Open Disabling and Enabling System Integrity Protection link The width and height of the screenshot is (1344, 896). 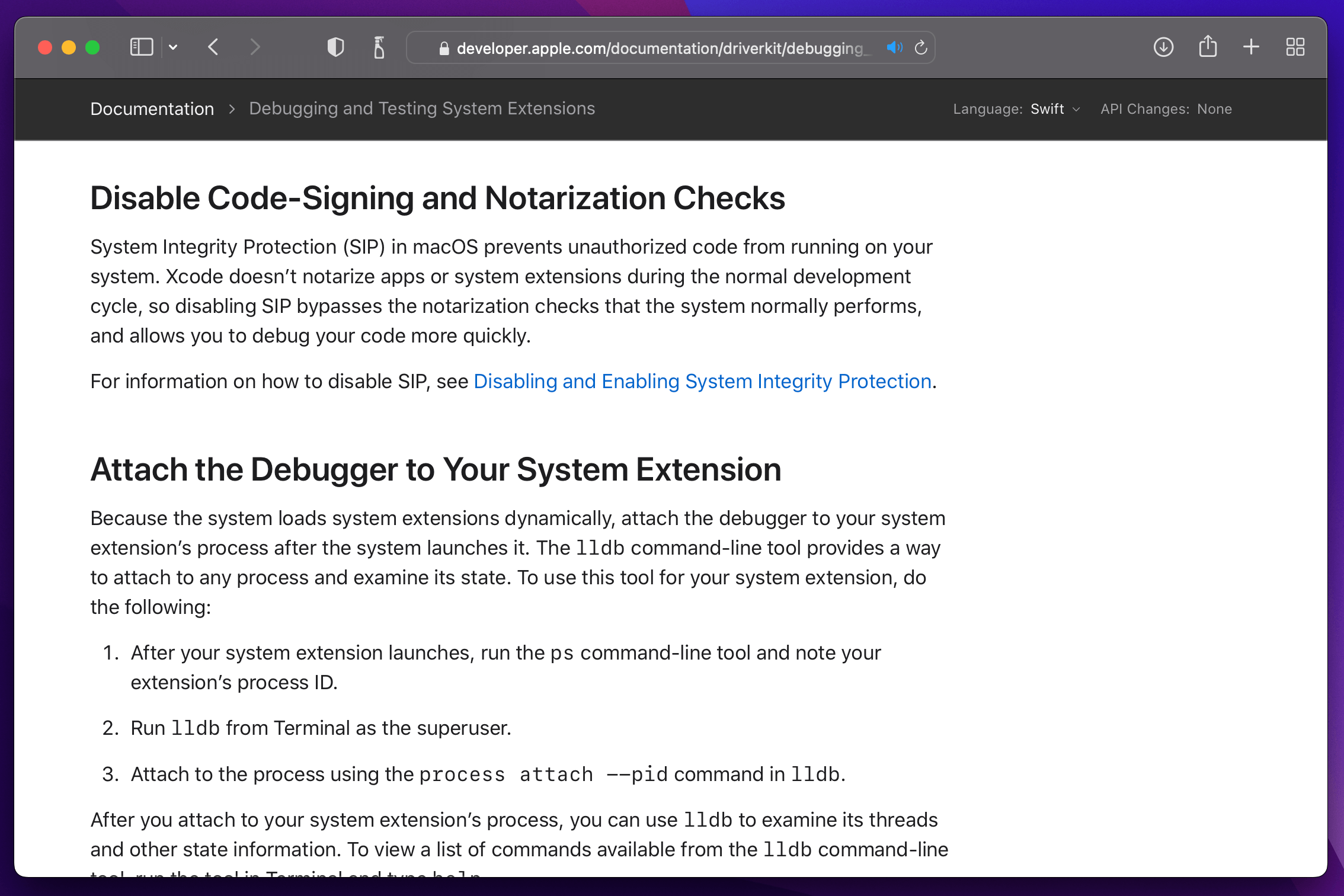click(x=702, y=382)
